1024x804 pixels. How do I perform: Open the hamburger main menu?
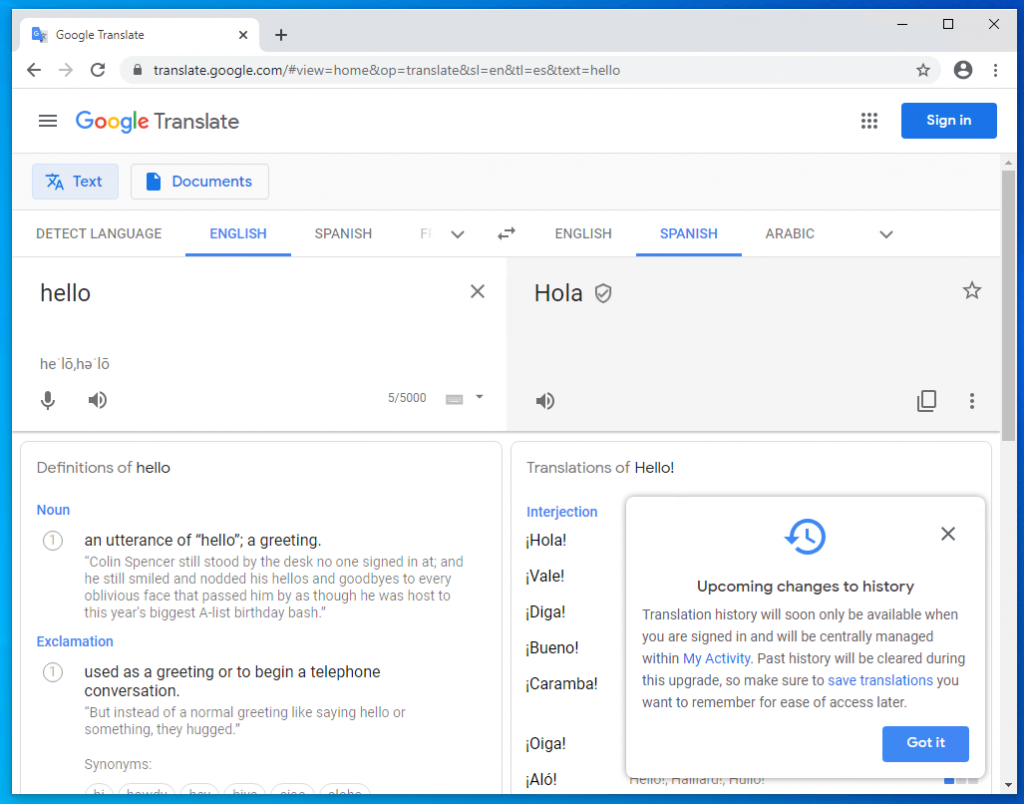coord(48,121)
